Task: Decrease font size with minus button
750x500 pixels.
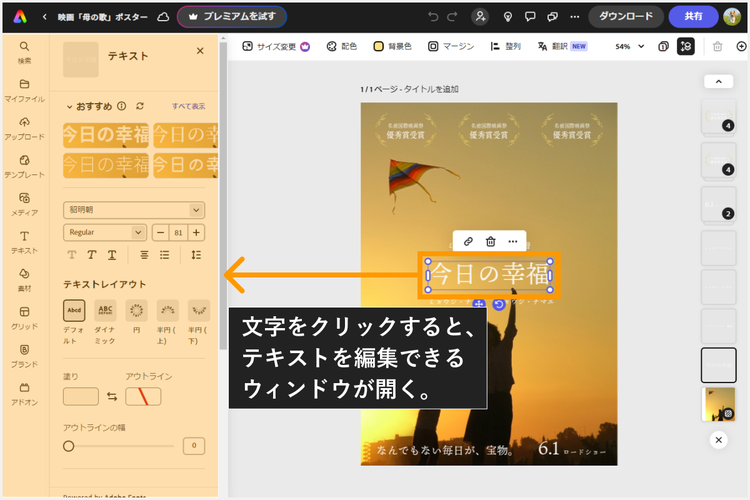Action: (x=161, y=233)
